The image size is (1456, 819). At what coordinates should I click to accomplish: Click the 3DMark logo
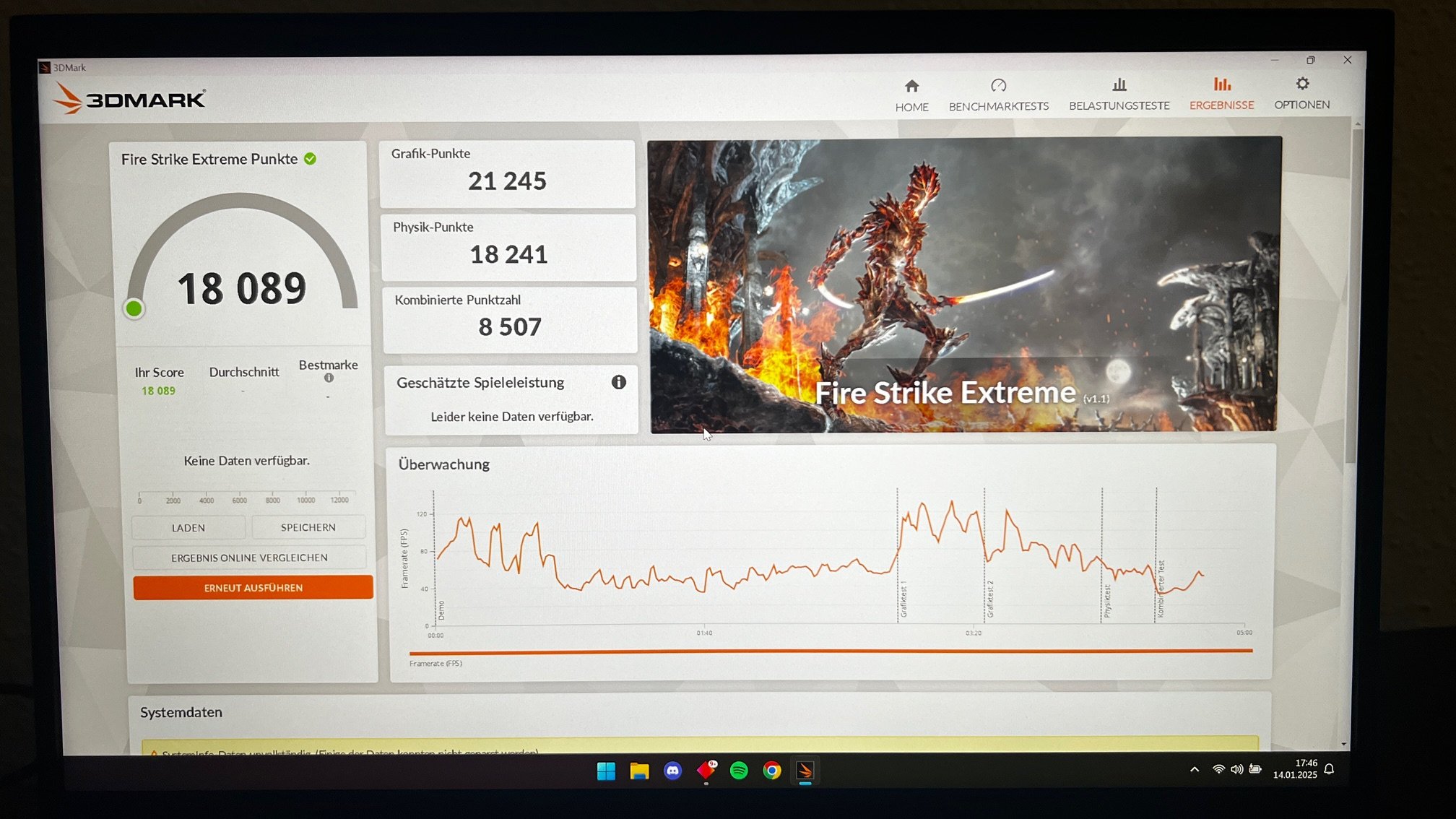[131, 99]
